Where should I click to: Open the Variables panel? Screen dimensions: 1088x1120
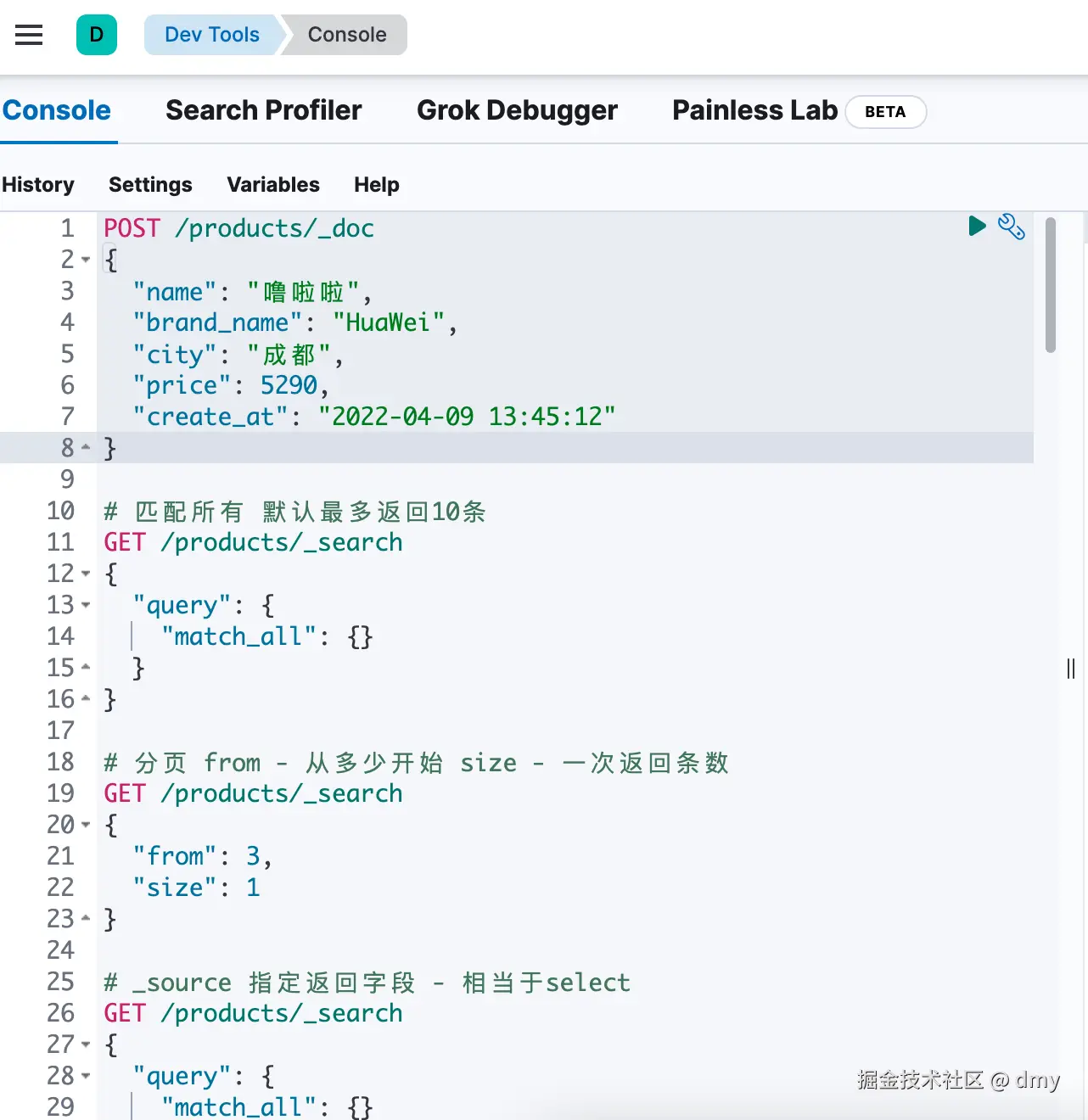click(273, 185)
